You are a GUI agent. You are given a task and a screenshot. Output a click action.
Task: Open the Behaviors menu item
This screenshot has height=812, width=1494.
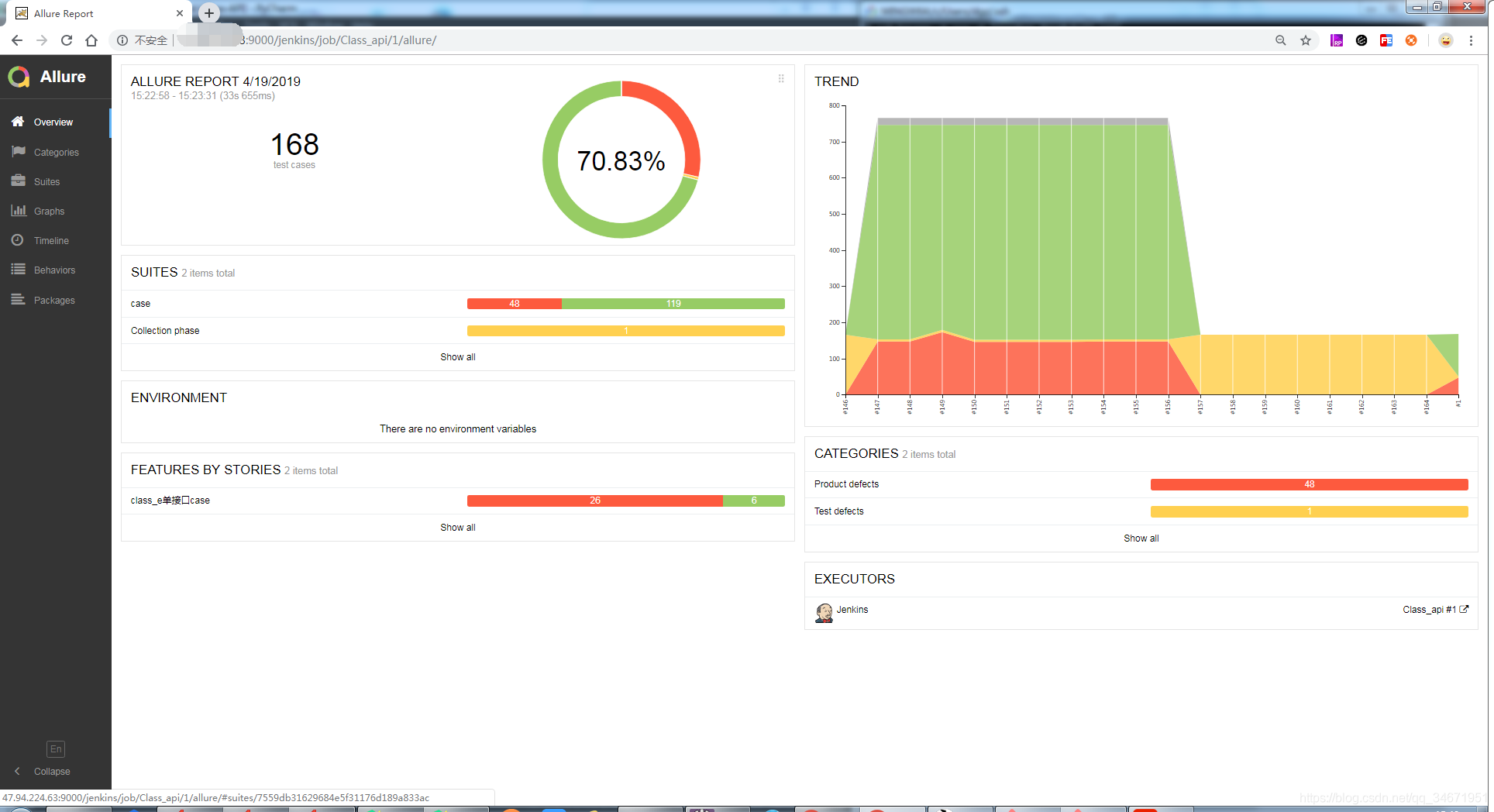[56, 270]
